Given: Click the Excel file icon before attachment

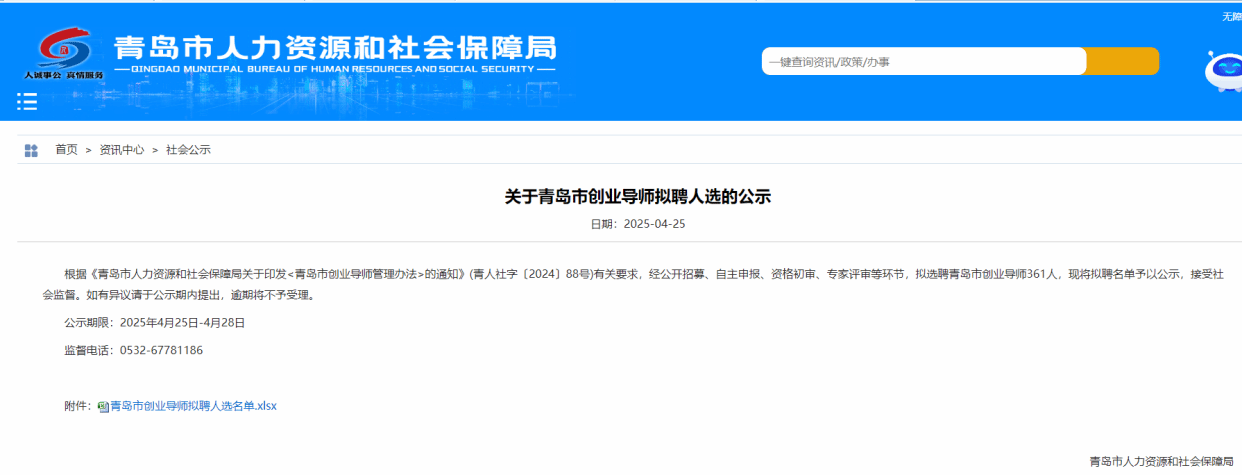Looking at the screenshot, I should tap(103, 407).
